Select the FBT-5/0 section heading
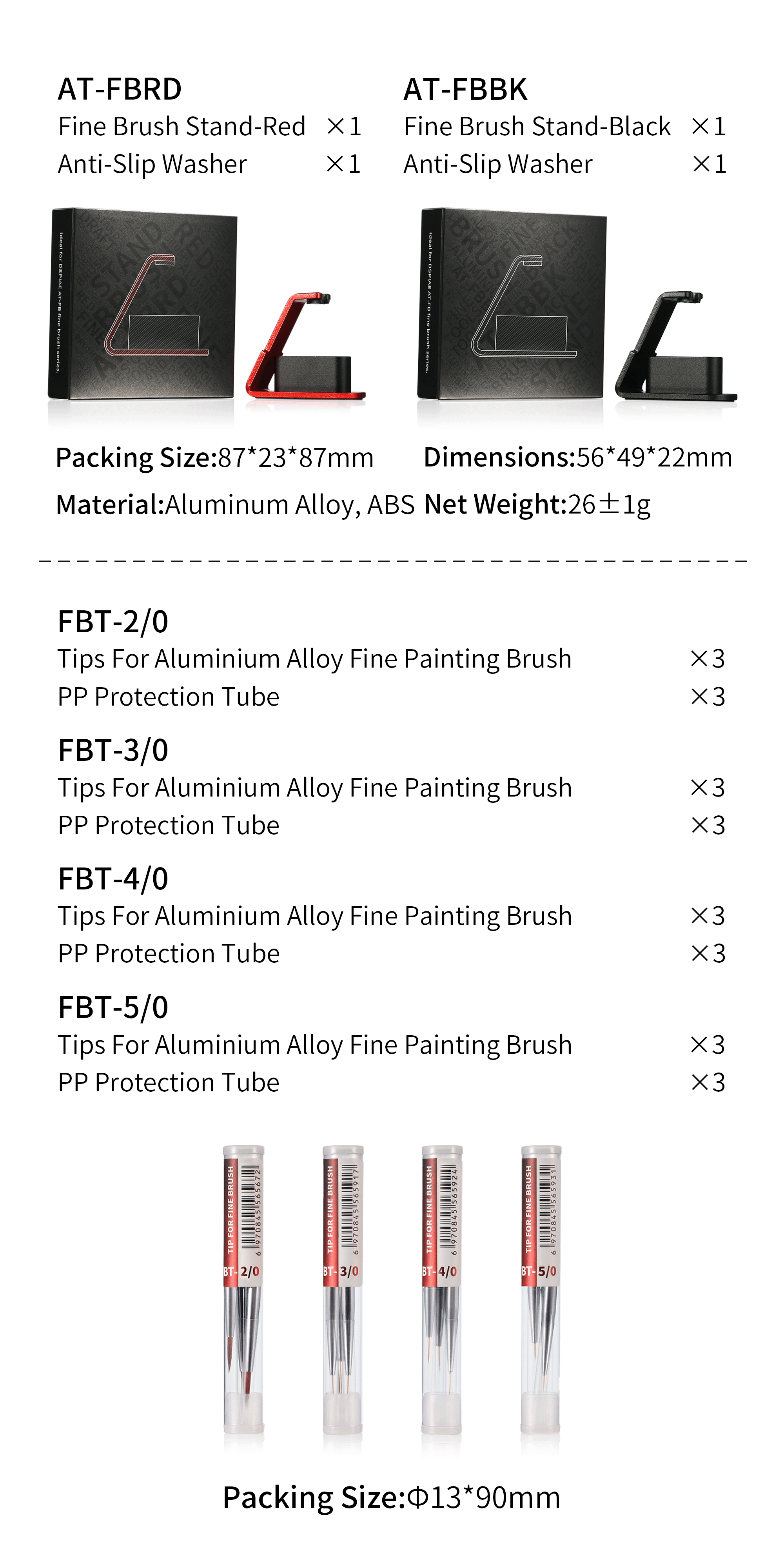Image resolution: width=784 pixels, height=1568 pixels. [x=113, y=1007]
